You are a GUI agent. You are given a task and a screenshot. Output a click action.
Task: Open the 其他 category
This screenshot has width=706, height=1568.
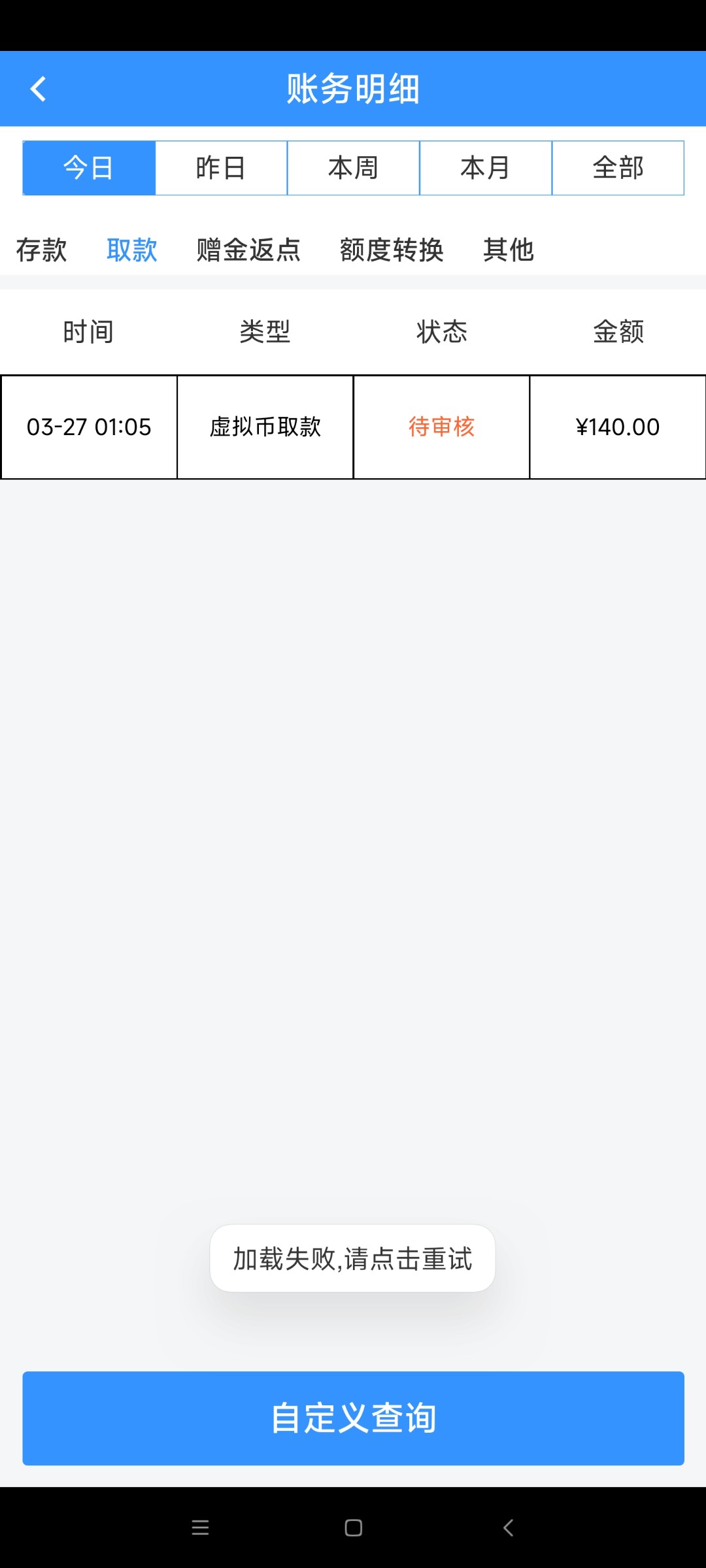click(509, 250)
